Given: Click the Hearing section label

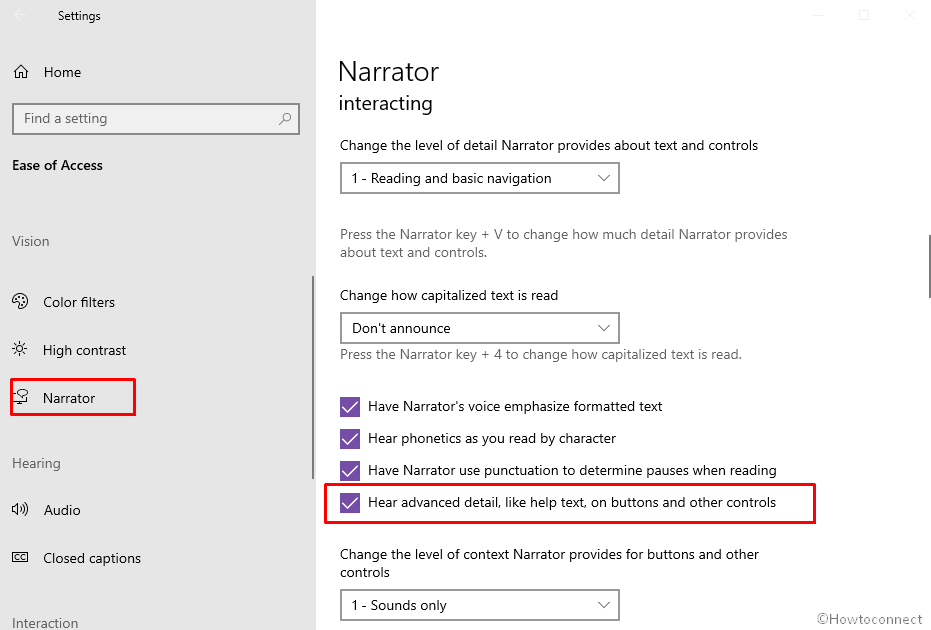Looking at the screenshot, I should [36, 463].
